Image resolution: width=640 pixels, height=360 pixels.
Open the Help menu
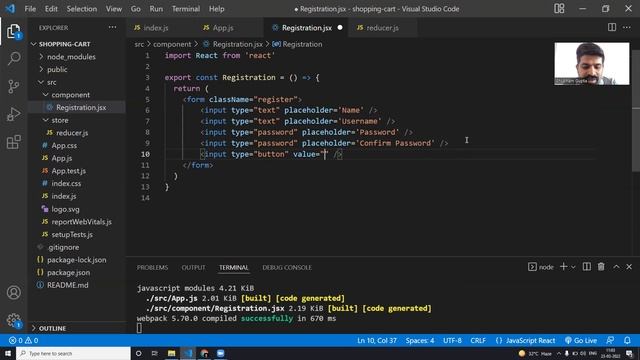tap(216, 9)
